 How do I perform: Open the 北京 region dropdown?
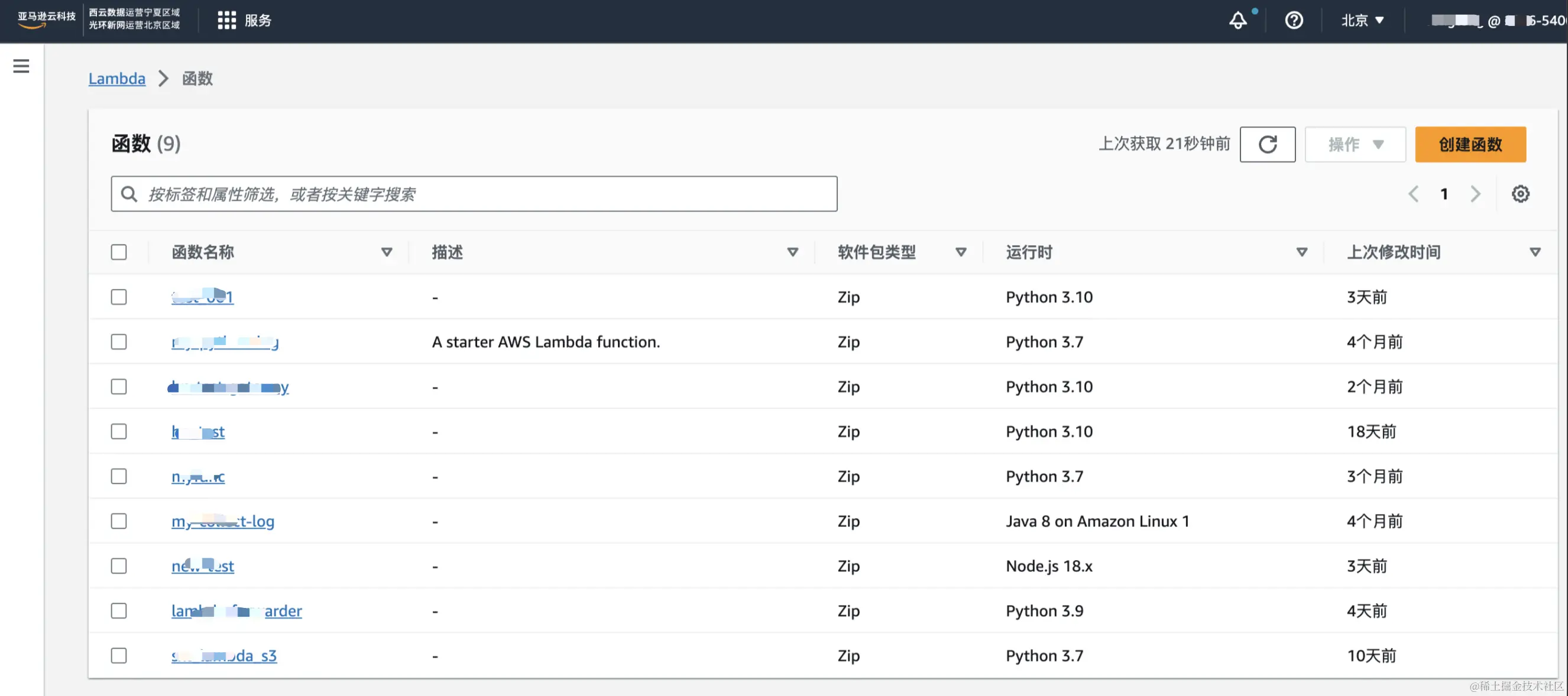(x=1363, y=21)
